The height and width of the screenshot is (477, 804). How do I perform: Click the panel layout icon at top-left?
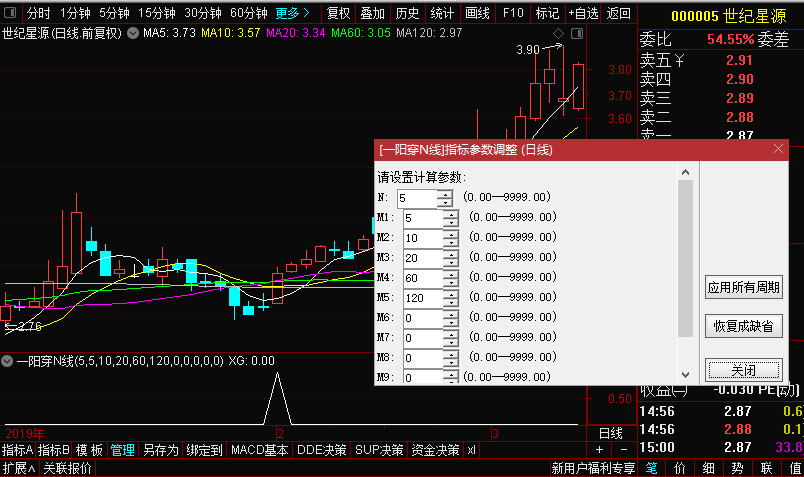[x=10, y=12]
